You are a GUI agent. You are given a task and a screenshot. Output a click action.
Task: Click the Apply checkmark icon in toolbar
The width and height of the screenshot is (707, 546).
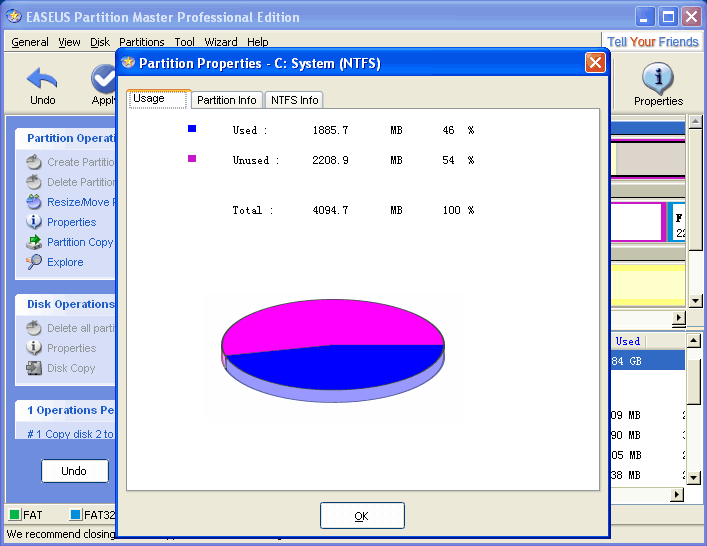coord(103,78)
